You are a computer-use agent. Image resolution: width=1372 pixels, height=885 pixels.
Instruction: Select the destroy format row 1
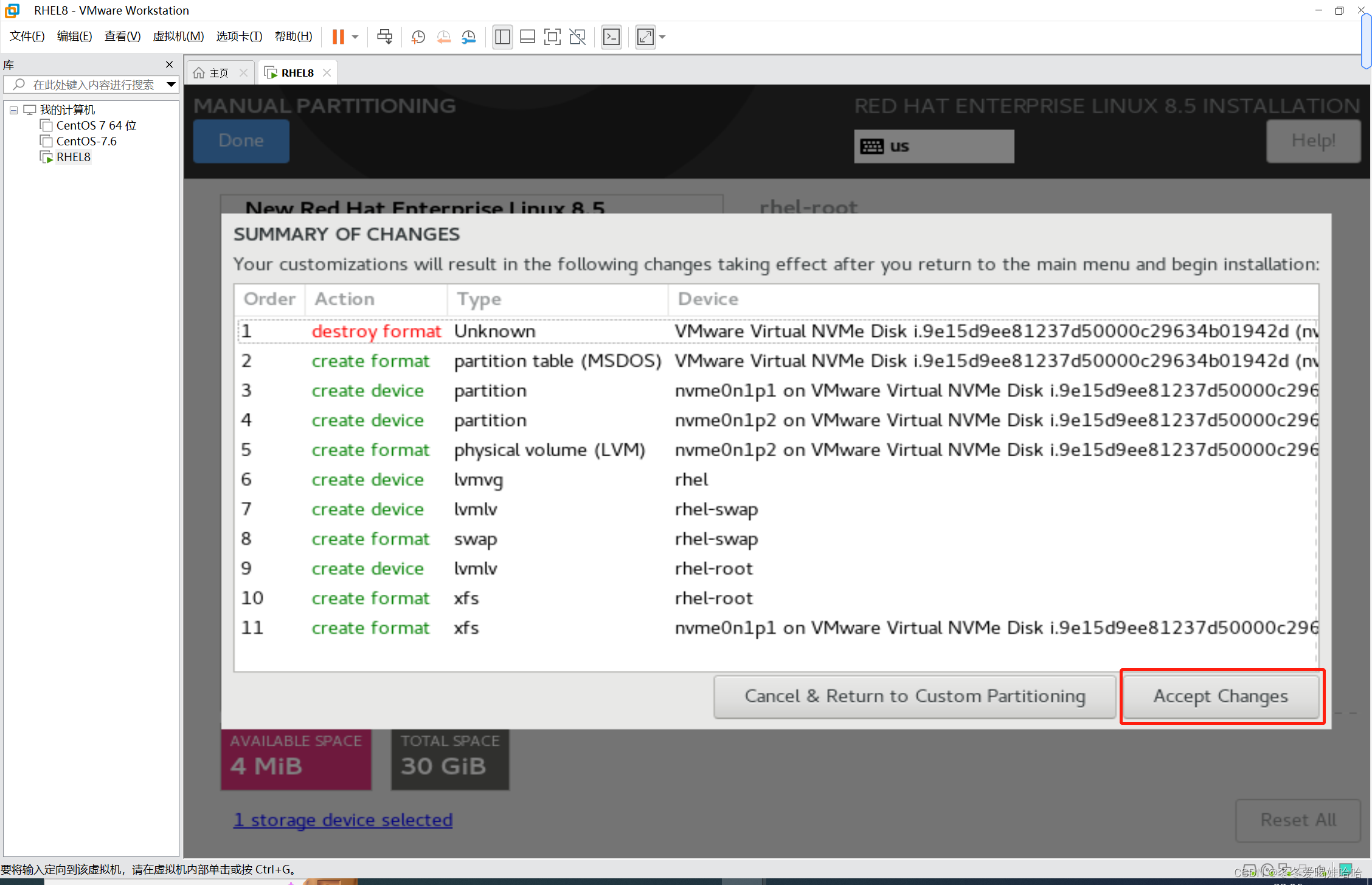point(777,331)
